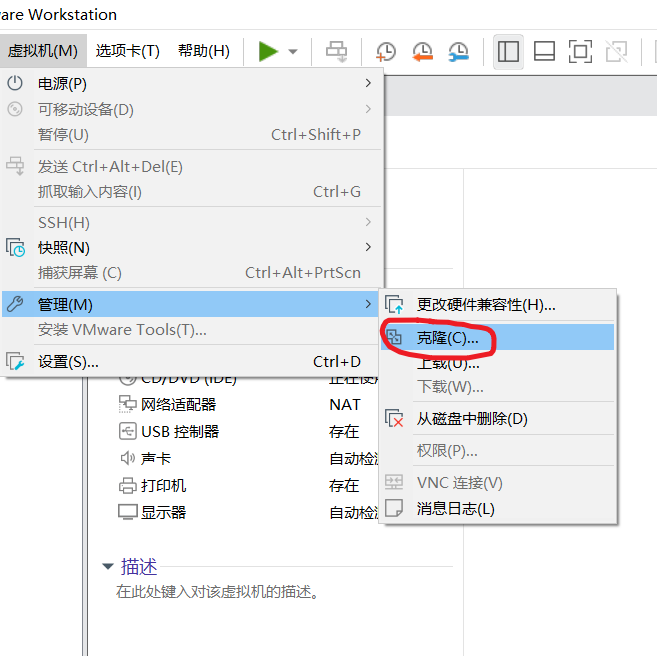
Task: Open the snapshot manager wrench icon
Action: tap(458, 52)
